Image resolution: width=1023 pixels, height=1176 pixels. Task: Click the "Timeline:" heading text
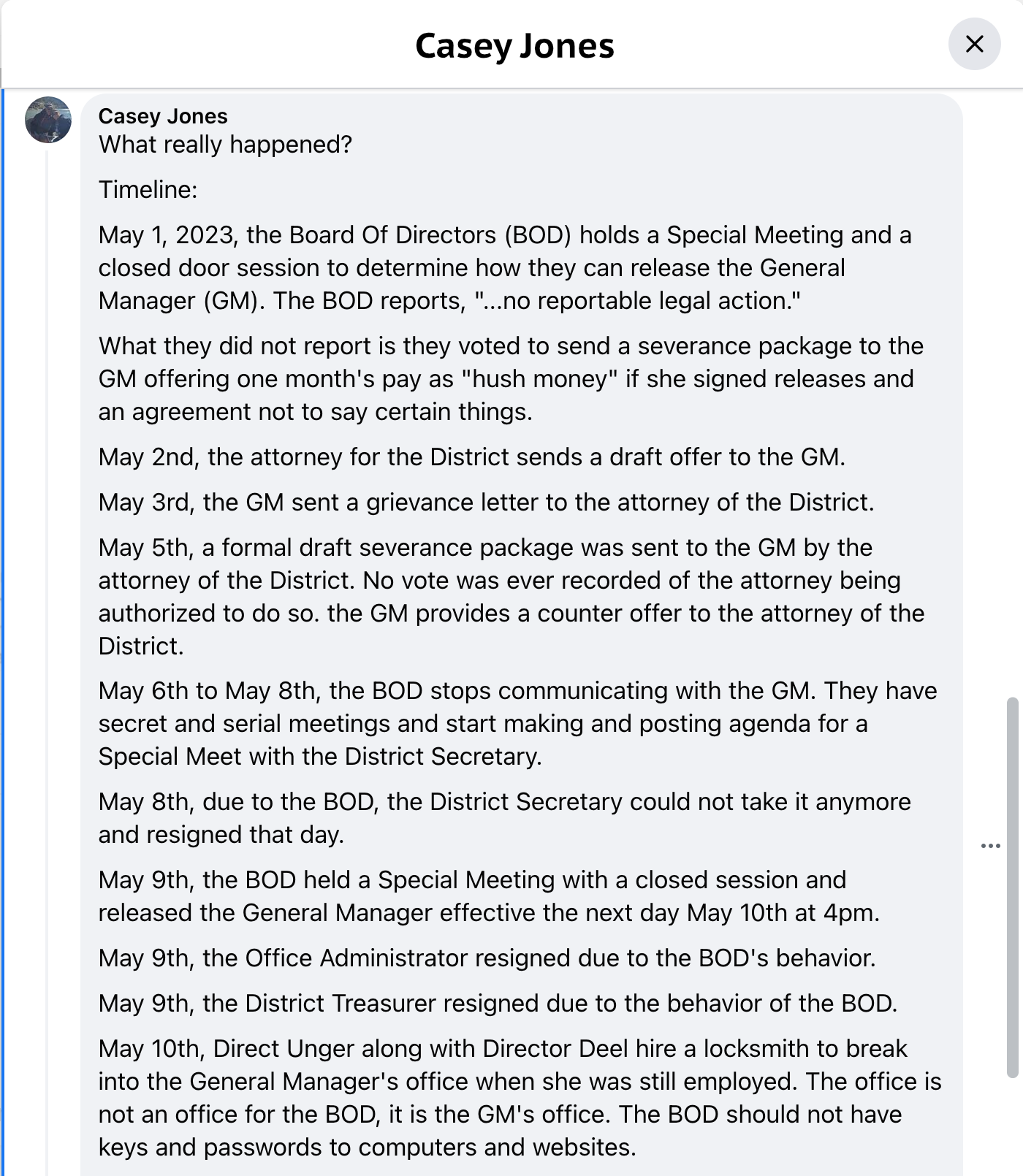coord(148,190)
